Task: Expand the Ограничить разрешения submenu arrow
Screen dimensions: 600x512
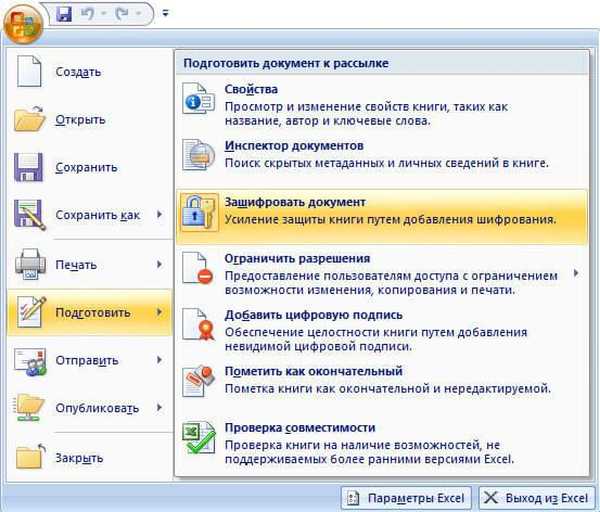Action: pos(576,273)
